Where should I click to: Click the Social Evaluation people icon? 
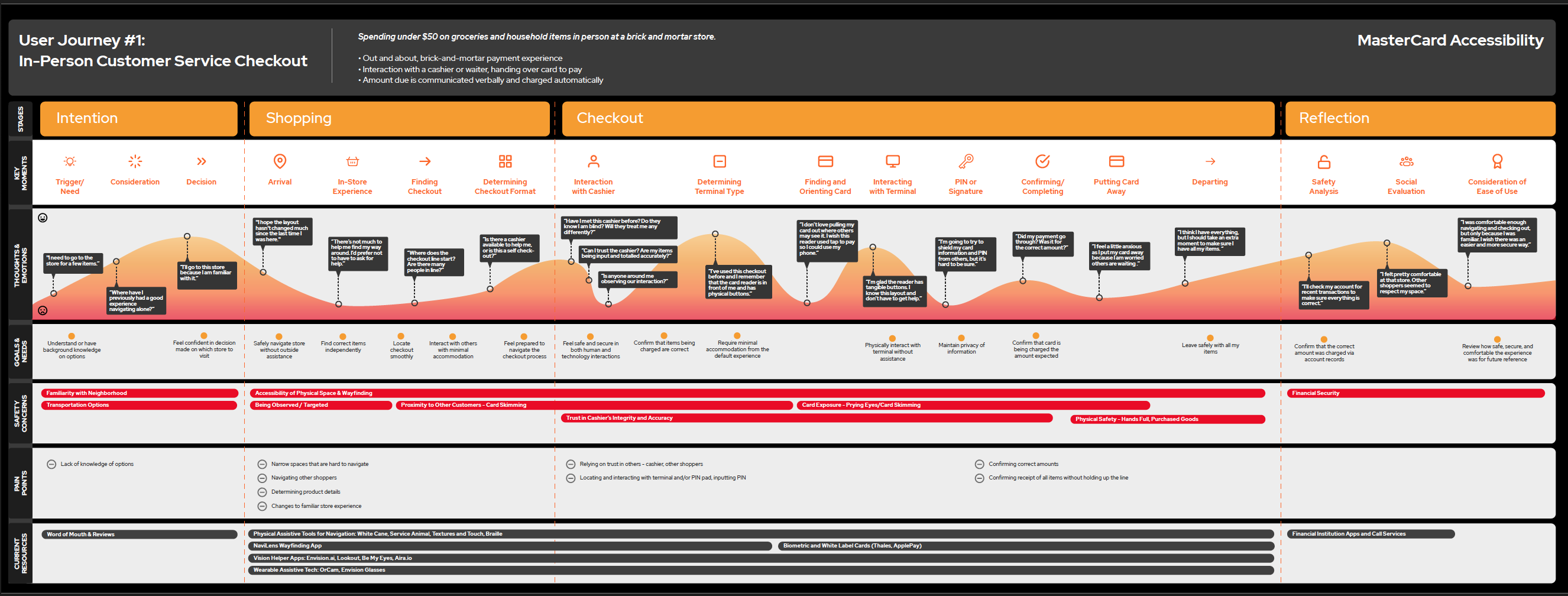(1406, 161)
